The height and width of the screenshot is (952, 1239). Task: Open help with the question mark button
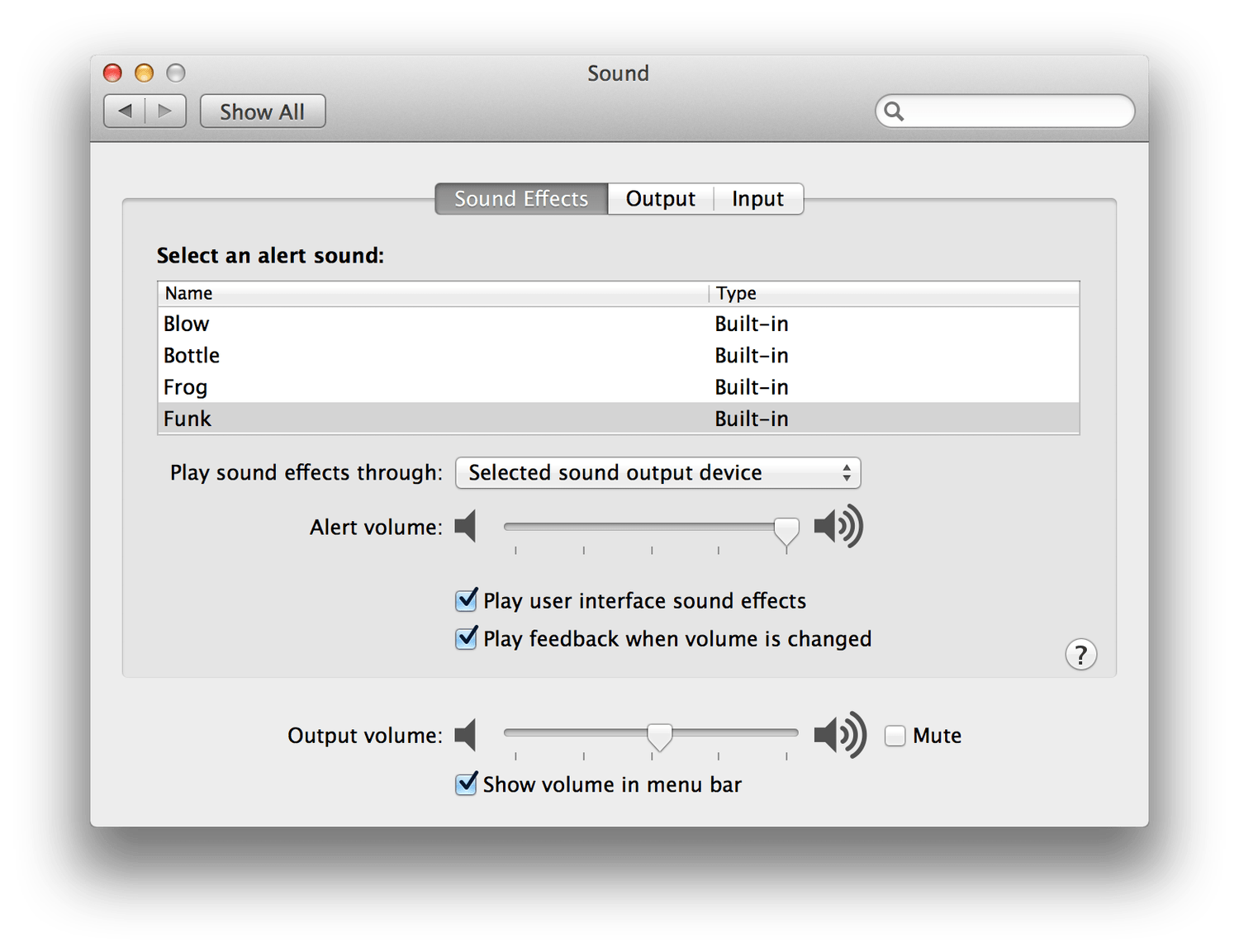tap(1080, 655)
